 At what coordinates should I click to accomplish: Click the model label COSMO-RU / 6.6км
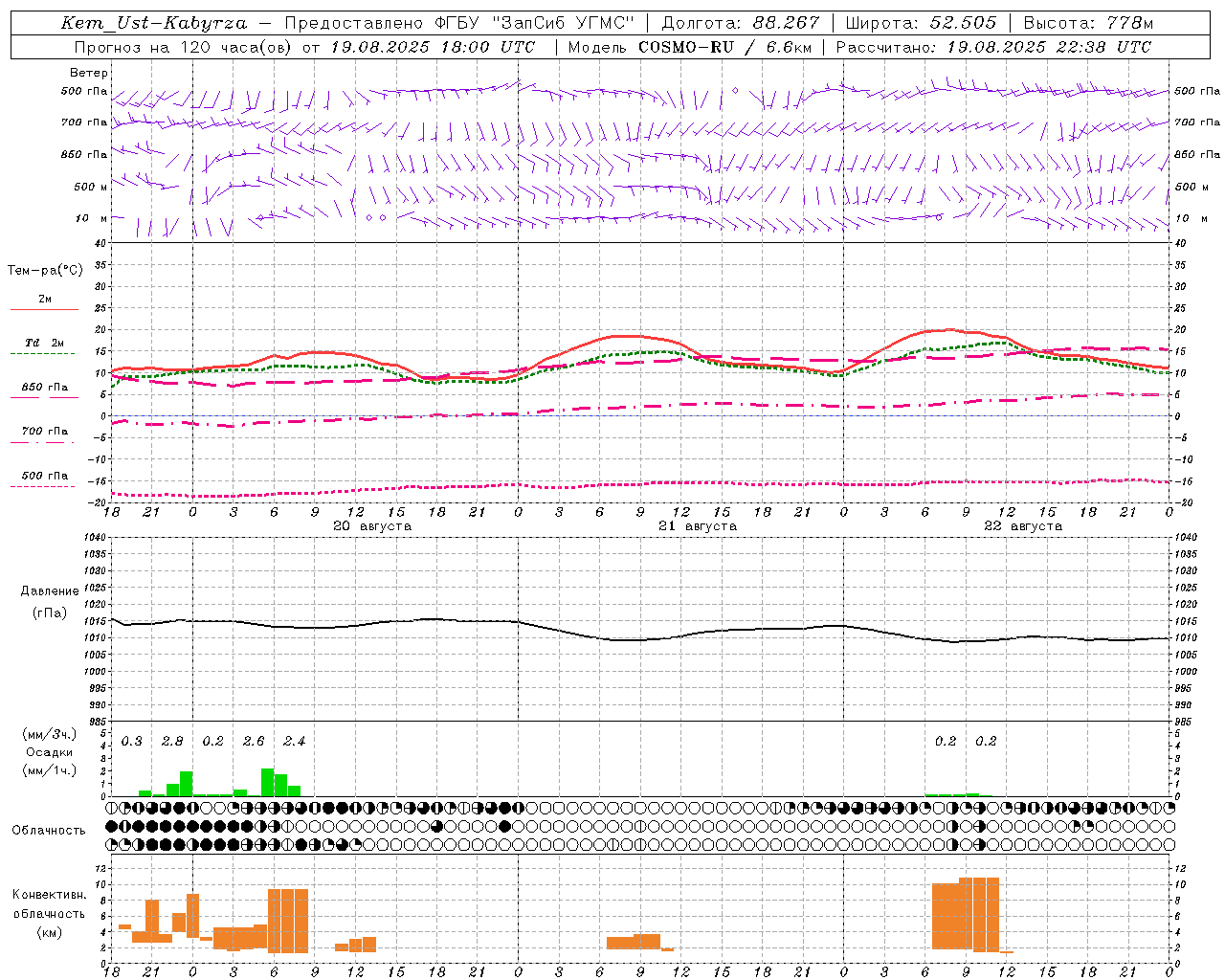click(724, 47)
